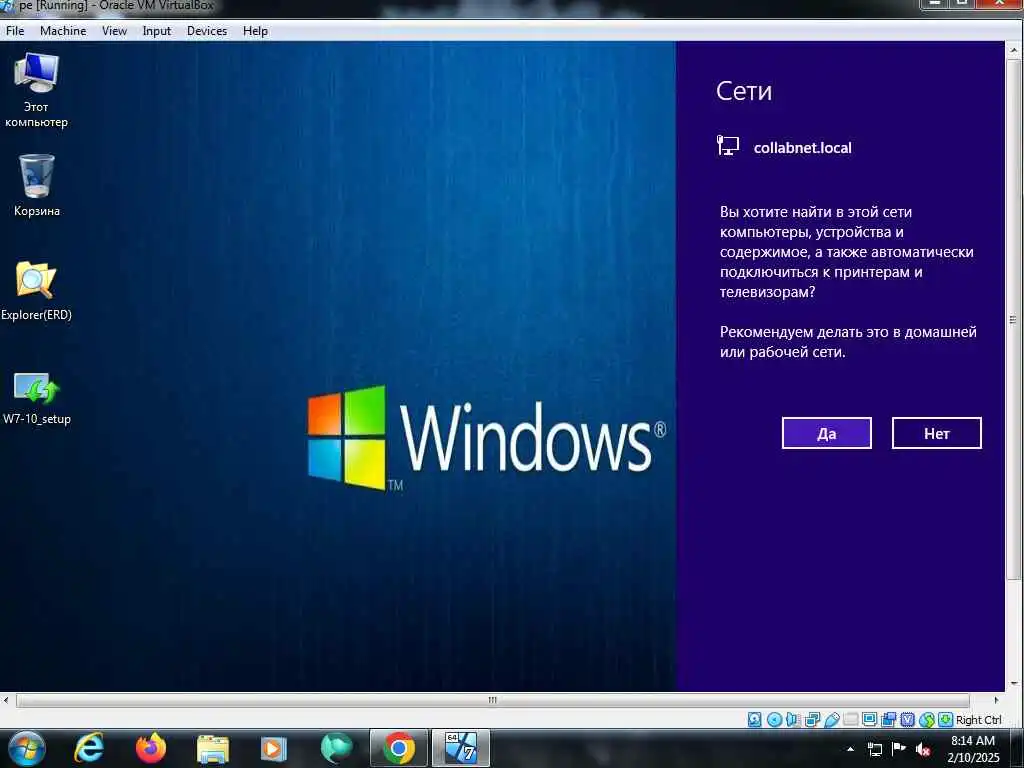1024x768 pixels.
Task: Switch to Google Chrome on the taskbar
Action: tap(398, 748)
